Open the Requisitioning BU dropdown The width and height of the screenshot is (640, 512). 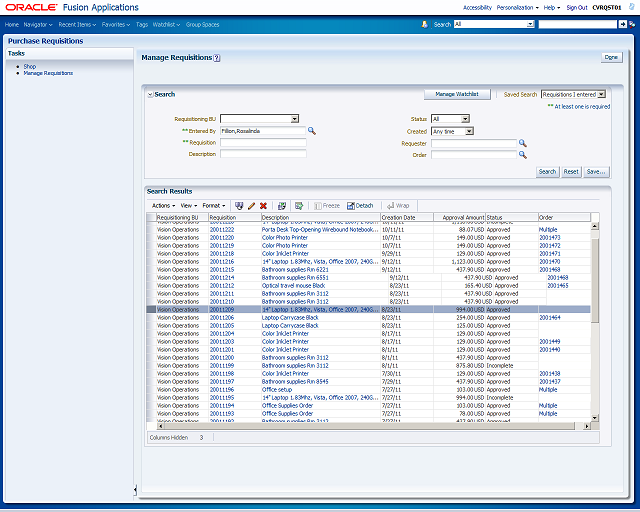295,119
